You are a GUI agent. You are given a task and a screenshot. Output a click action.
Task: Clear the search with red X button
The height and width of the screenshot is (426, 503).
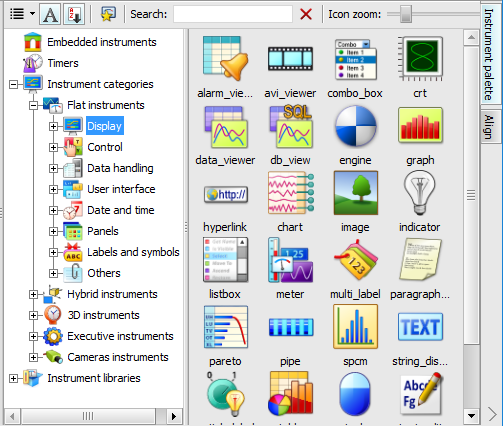(306, 14)
